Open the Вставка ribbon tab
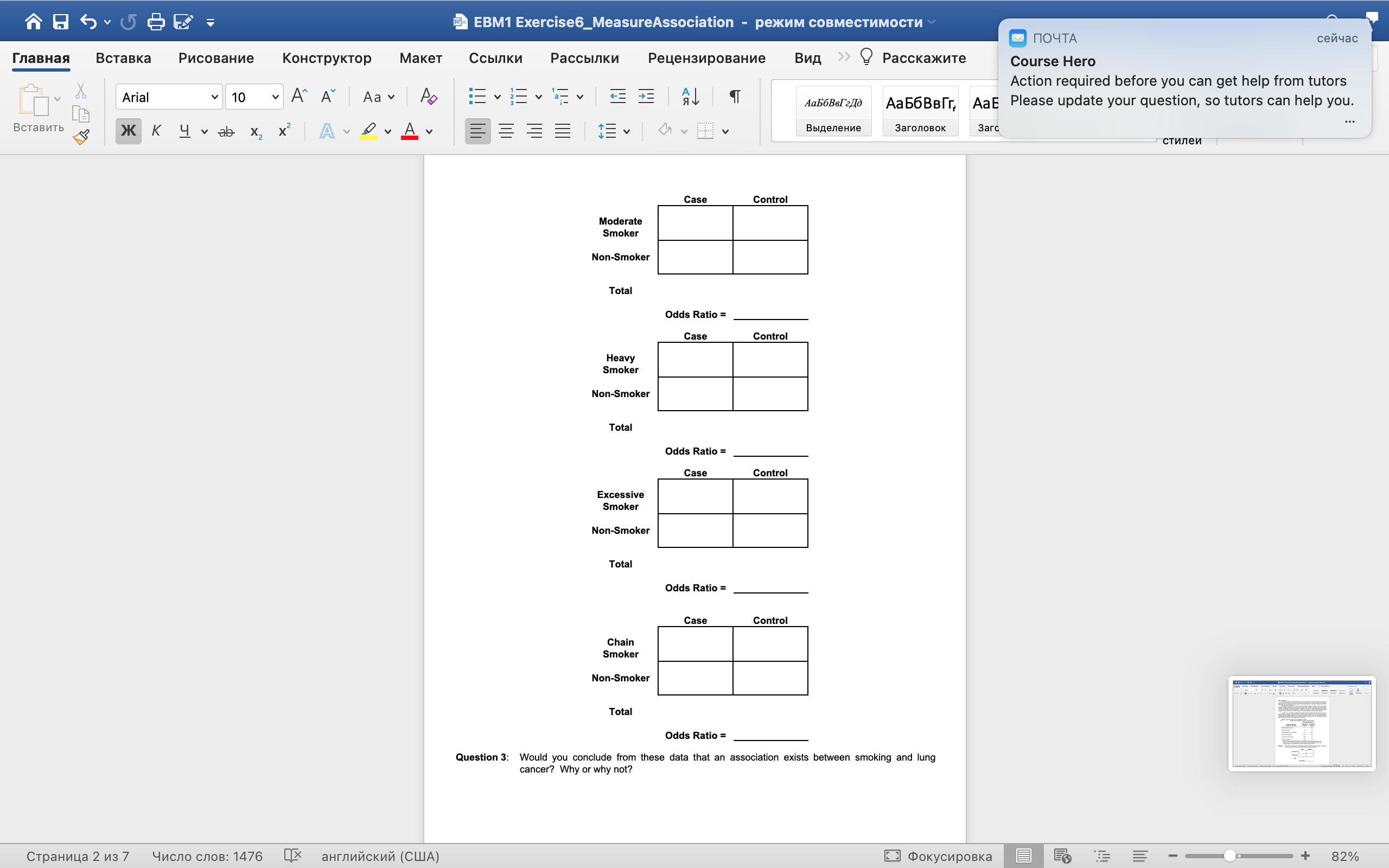1389x868 pixels. [x=123, y=58]
